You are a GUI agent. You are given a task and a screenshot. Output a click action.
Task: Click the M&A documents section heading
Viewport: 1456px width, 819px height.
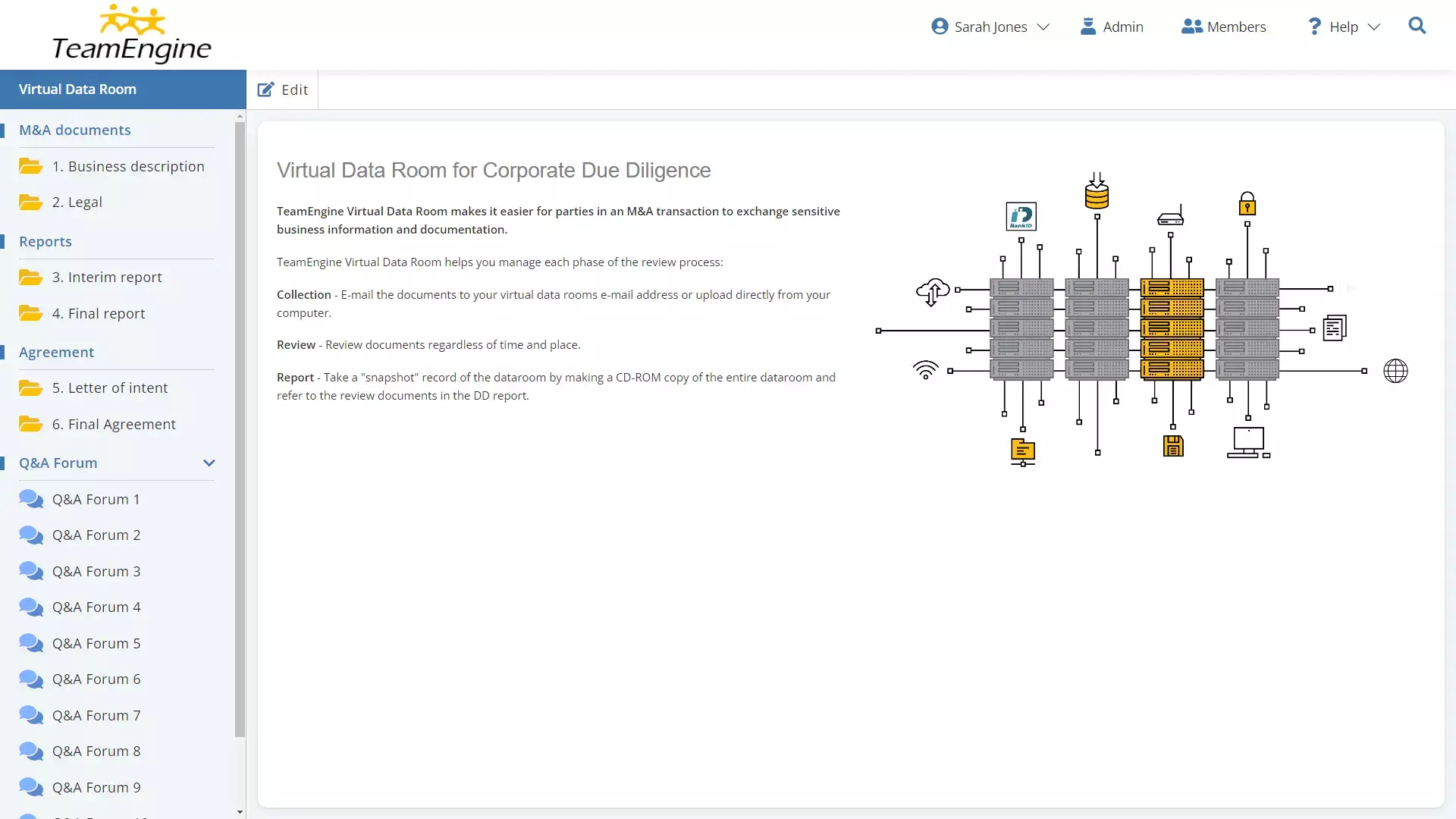pyautogui.click(x=74, y=130)
